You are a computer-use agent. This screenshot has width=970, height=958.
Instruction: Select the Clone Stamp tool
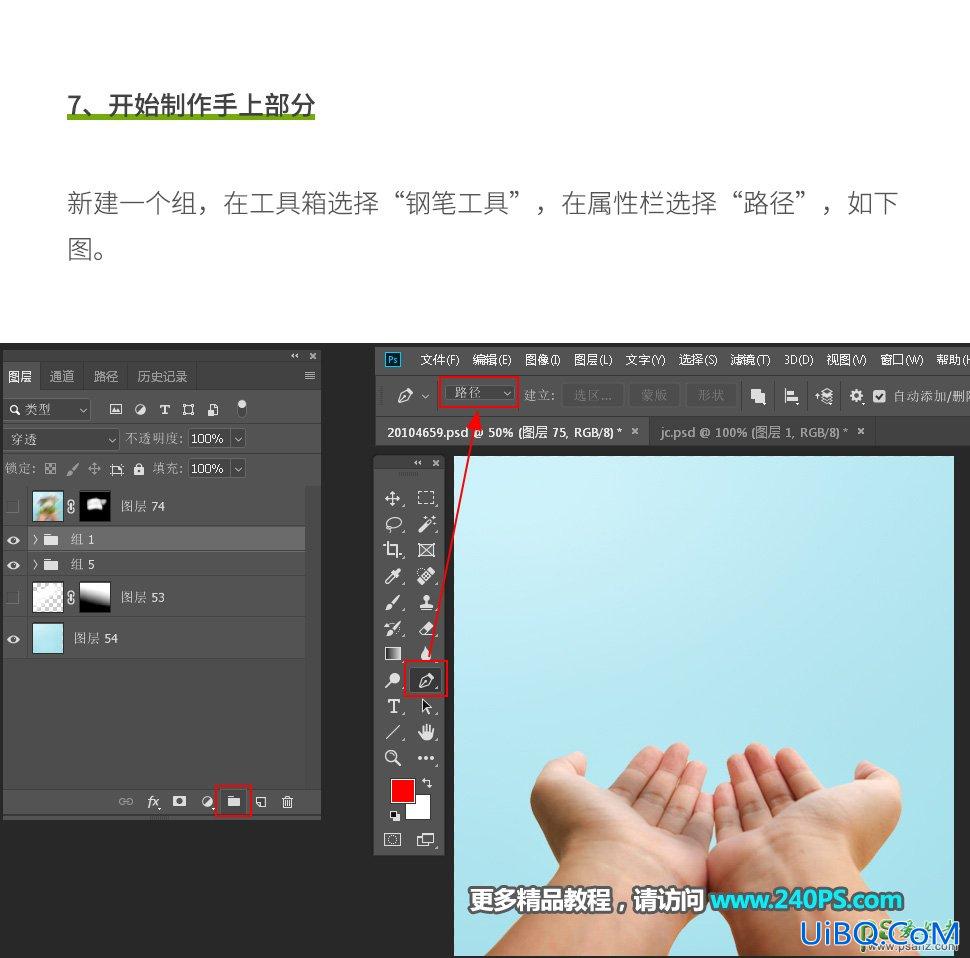426,602
